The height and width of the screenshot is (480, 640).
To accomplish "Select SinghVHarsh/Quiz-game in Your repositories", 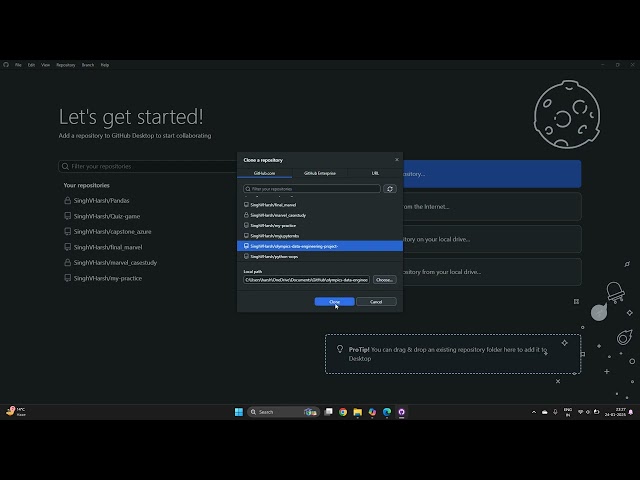I will [x=107, y=216].
